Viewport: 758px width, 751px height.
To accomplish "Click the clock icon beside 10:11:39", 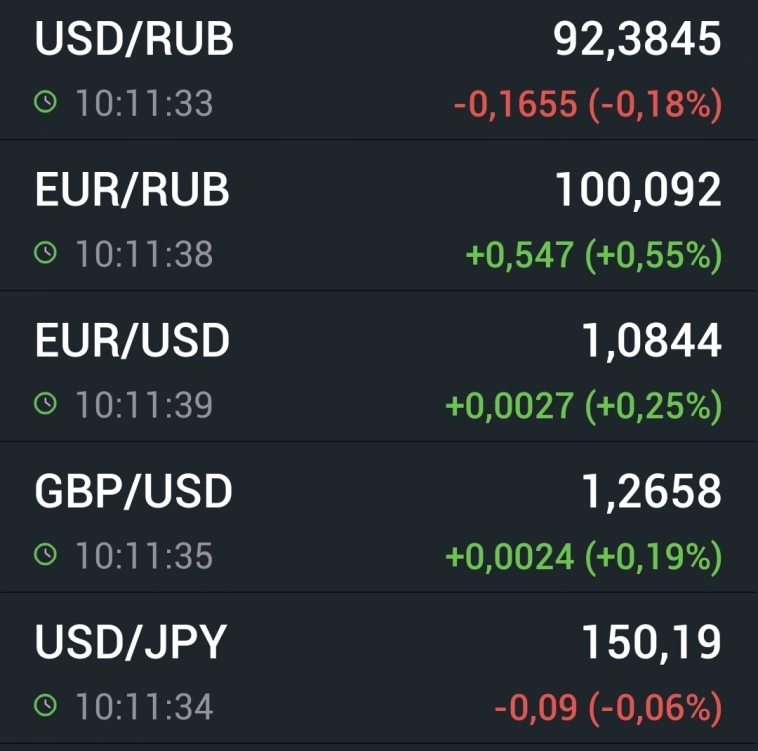I will pyautogui.click(x=45, y=404).
